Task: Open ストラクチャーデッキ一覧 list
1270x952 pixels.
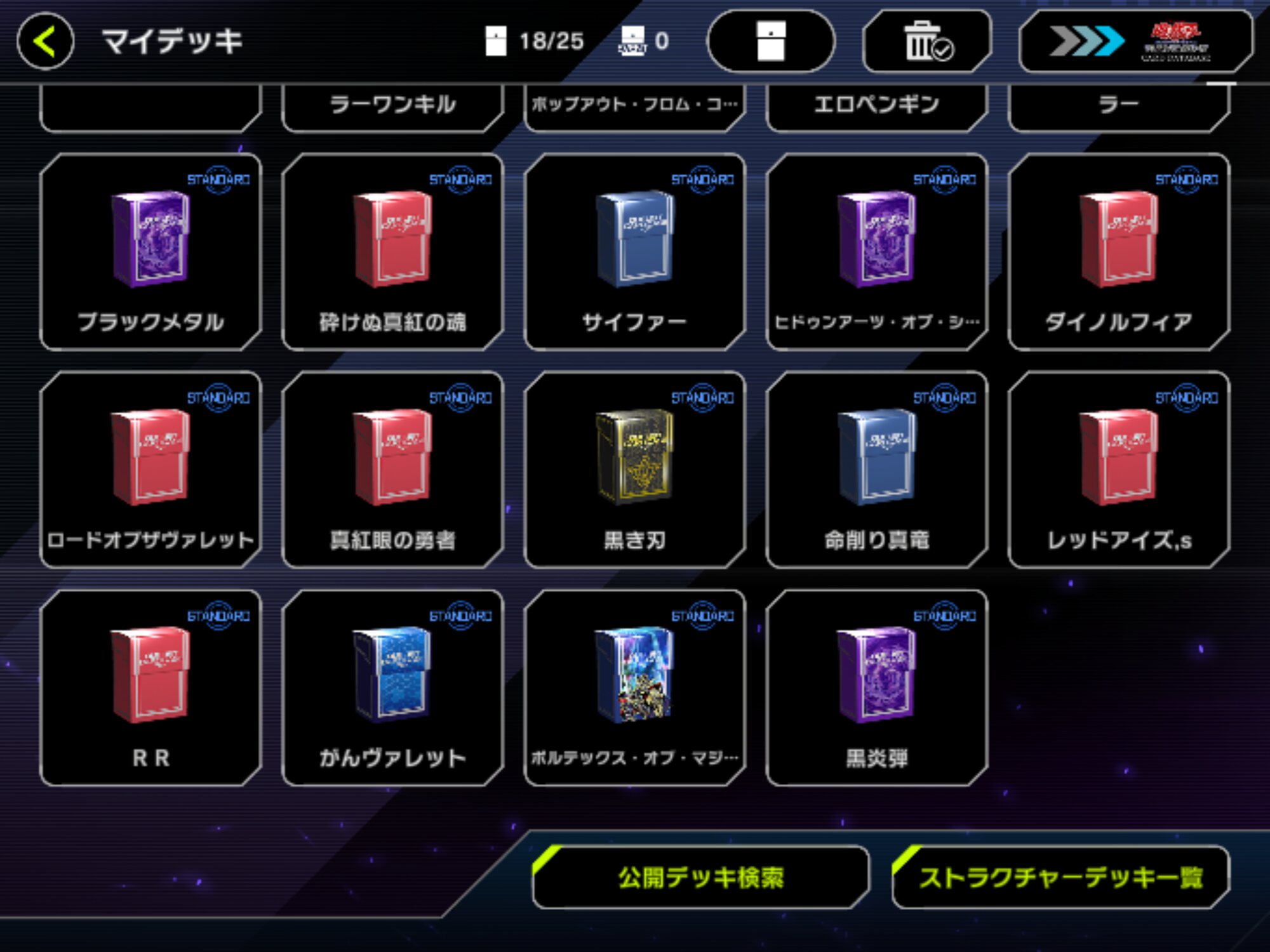Action: coord(1061,877)
